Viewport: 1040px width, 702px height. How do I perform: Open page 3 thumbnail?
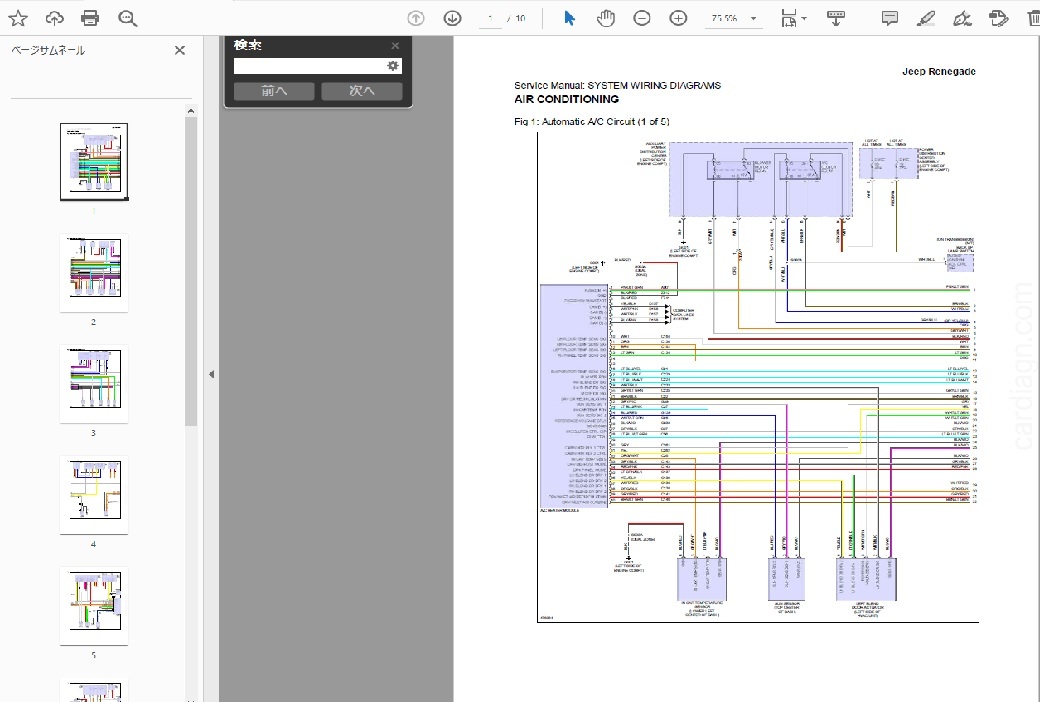click(94, 384)
